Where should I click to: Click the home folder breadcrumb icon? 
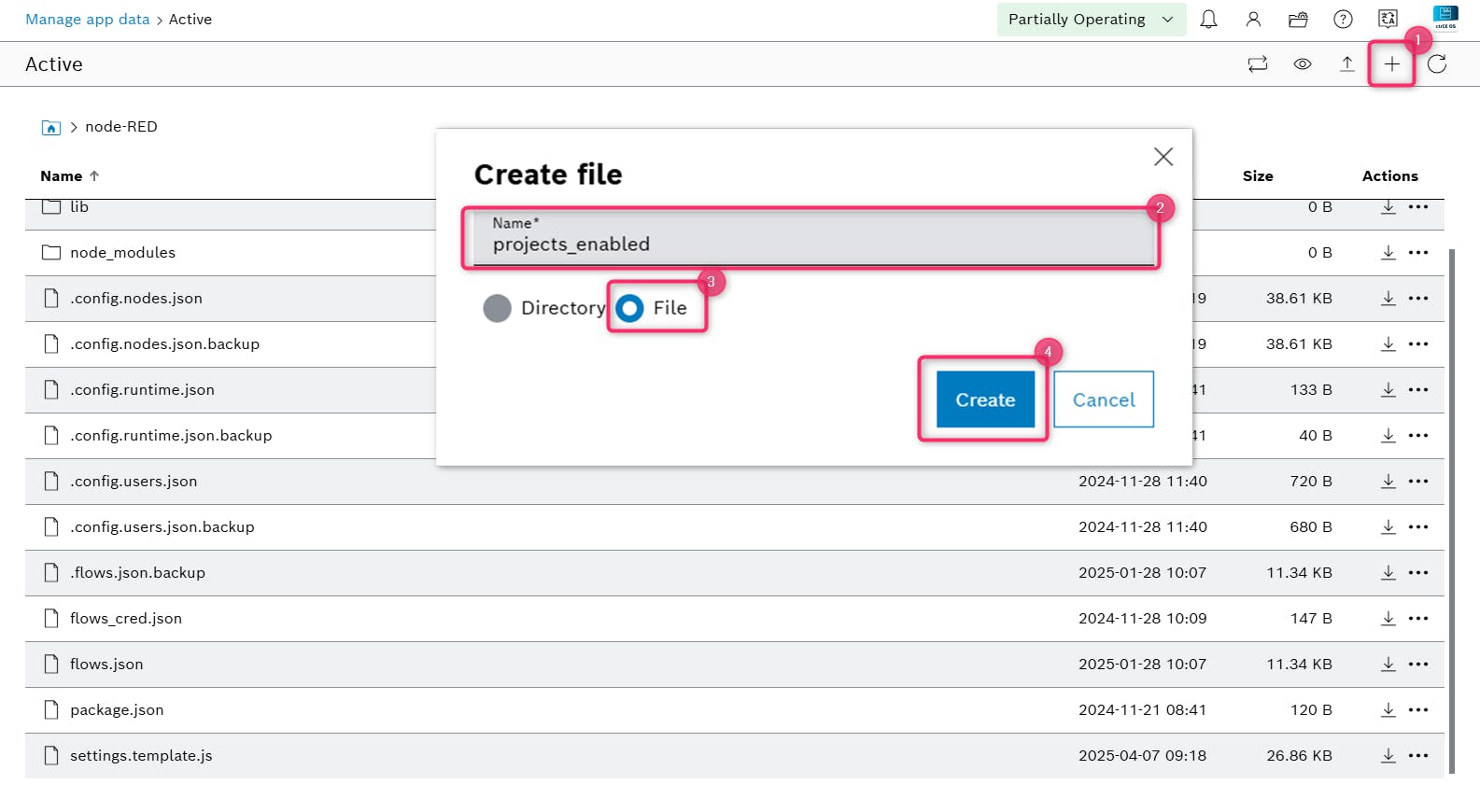(x=51, y=128)
